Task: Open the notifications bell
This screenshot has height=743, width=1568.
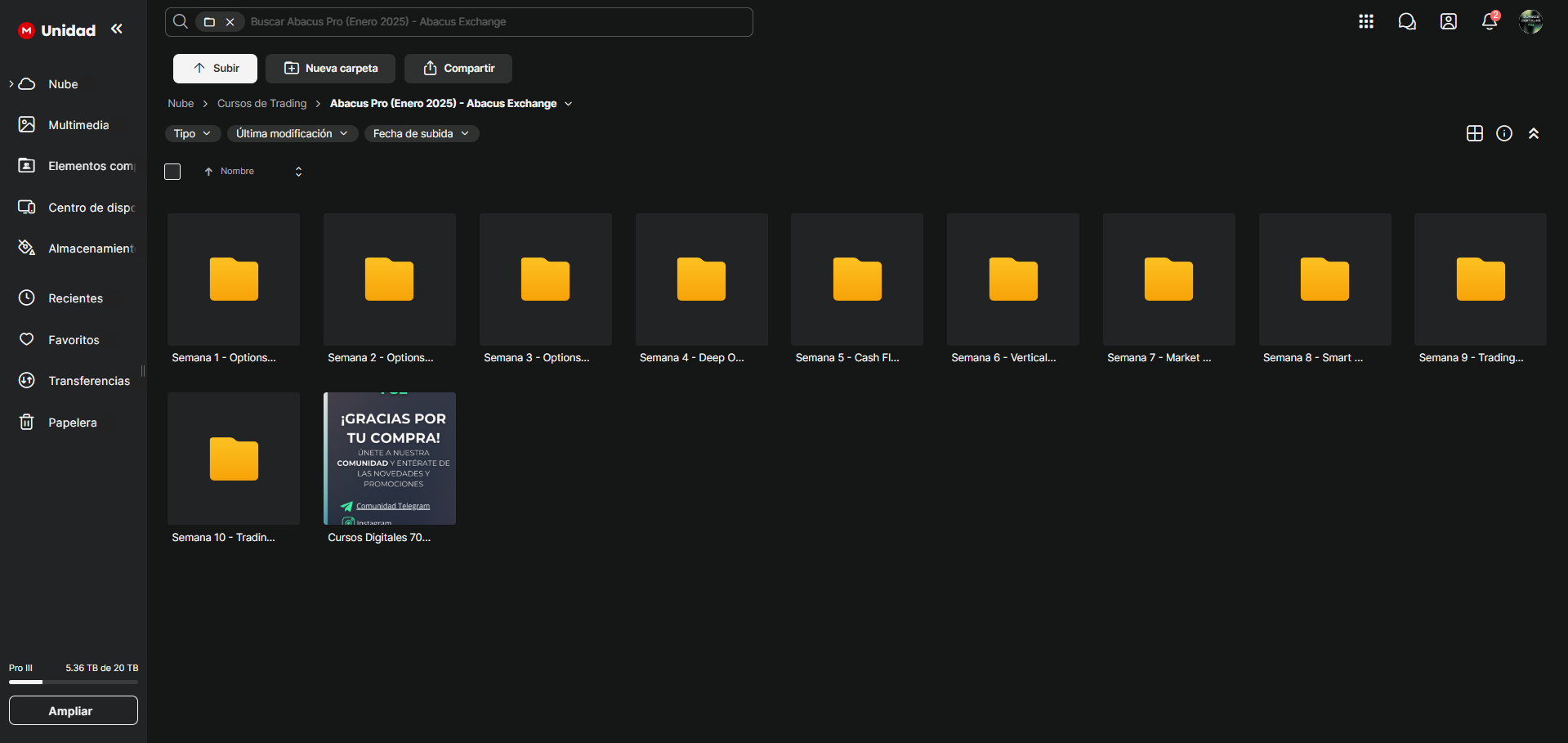Action: (1489, 22)
